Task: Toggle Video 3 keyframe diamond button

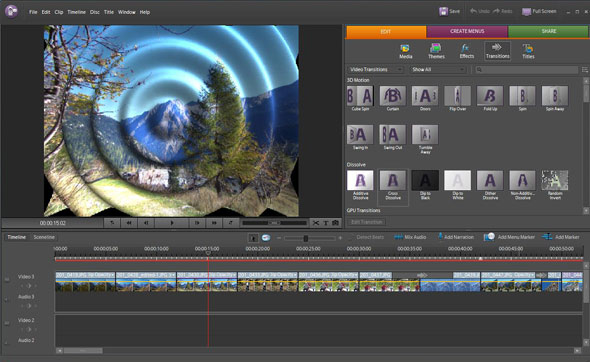Action: pos(29,286)
